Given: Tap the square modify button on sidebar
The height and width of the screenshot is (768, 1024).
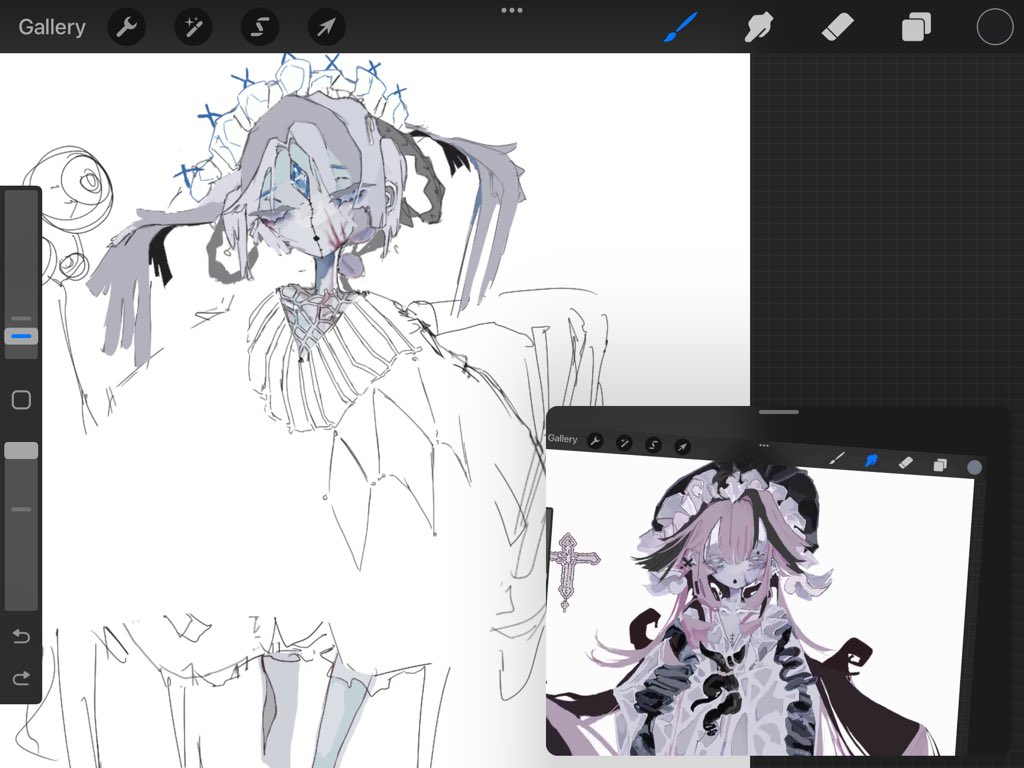Looking at the screenshot, I should 22,400.
